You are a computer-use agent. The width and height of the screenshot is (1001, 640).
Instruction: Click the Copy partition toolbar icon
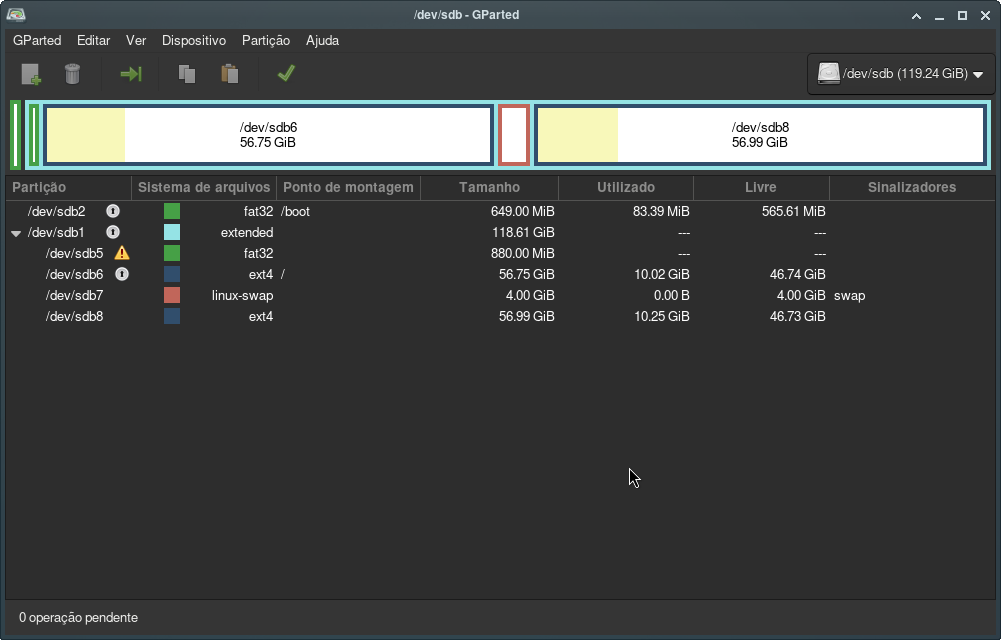click(x=186, y=74)
